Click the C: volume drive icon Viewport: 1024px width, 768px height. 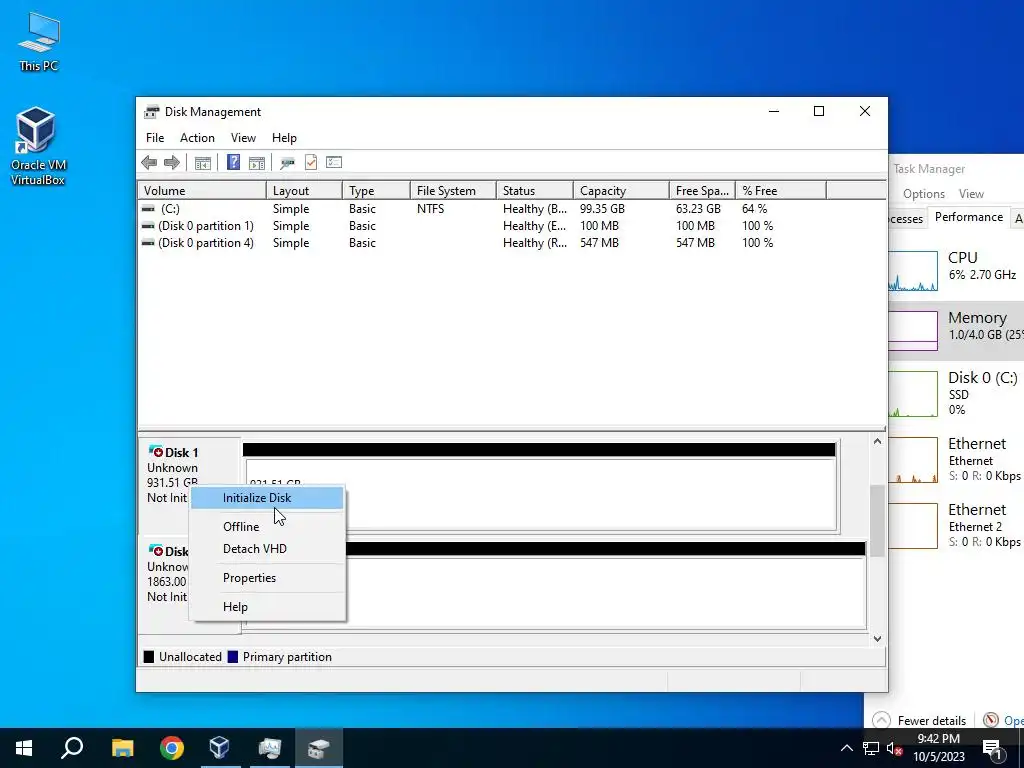pos(148,209)
